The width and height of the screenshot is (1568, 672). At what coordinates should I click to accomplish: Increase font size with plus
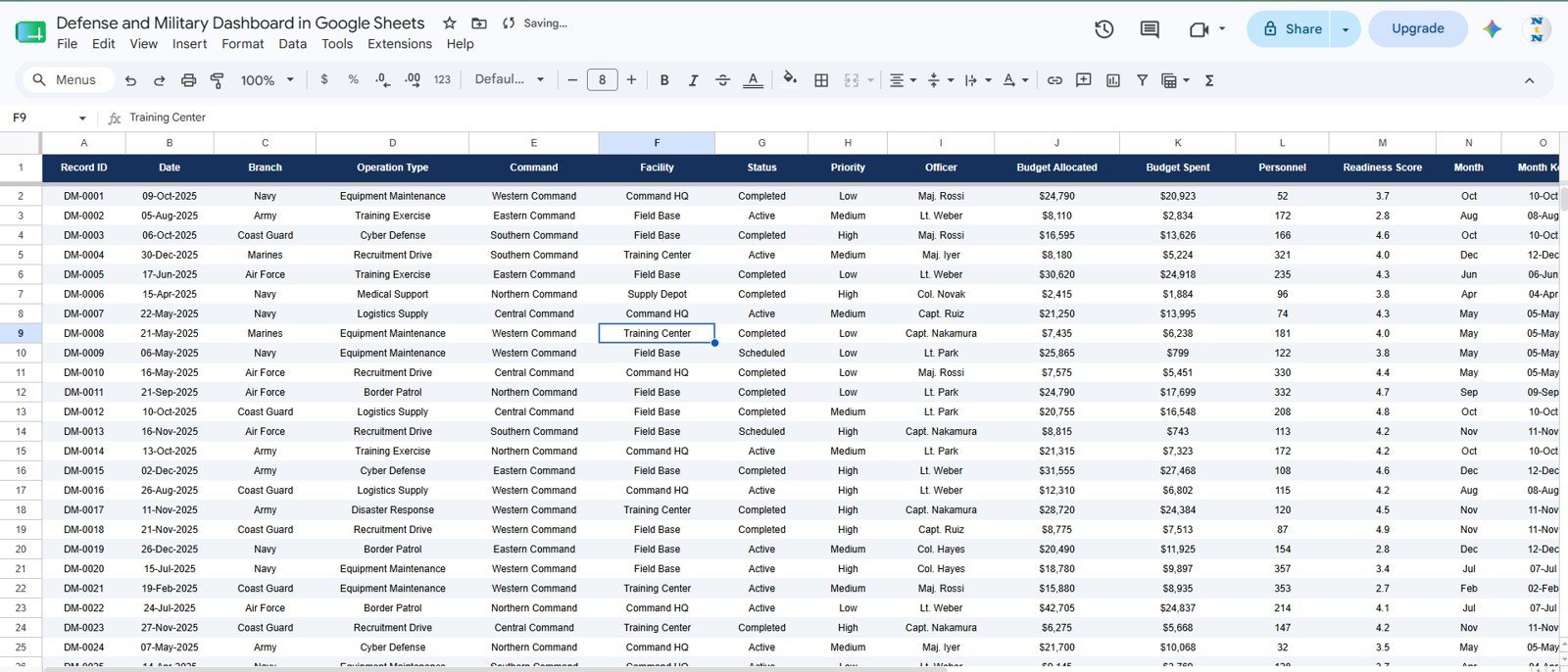(x=631, y=80)
